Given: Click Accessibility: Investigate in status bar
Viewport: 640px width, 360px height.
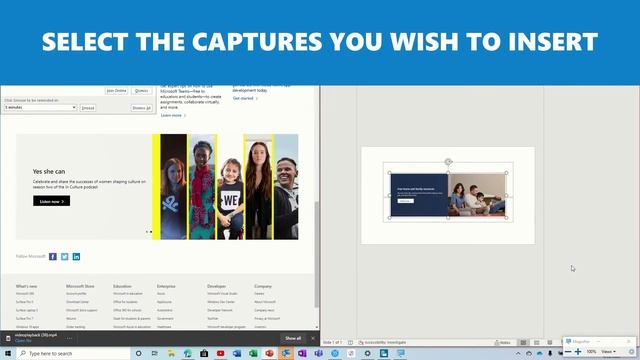Looking at the screenshot, I should (x=382, y=342).
